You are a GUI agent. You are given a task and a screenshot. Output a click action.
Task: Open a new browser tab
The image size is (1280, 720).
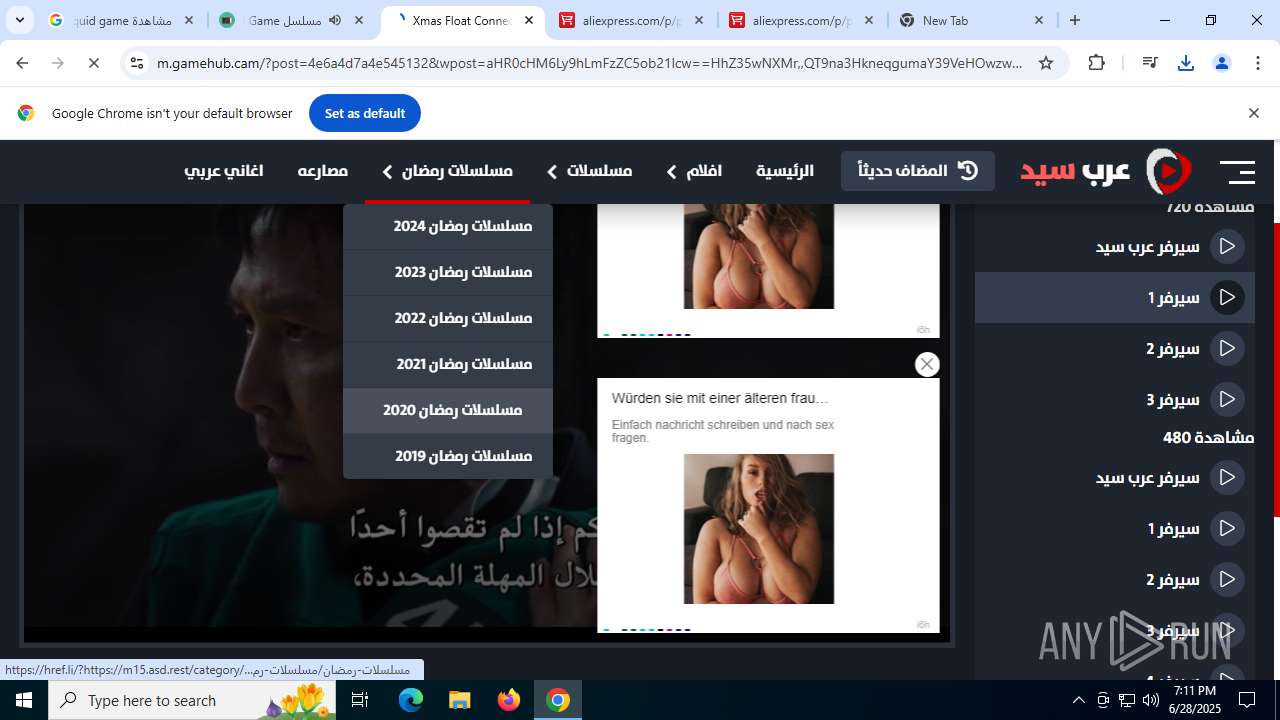click(1075, 20)
